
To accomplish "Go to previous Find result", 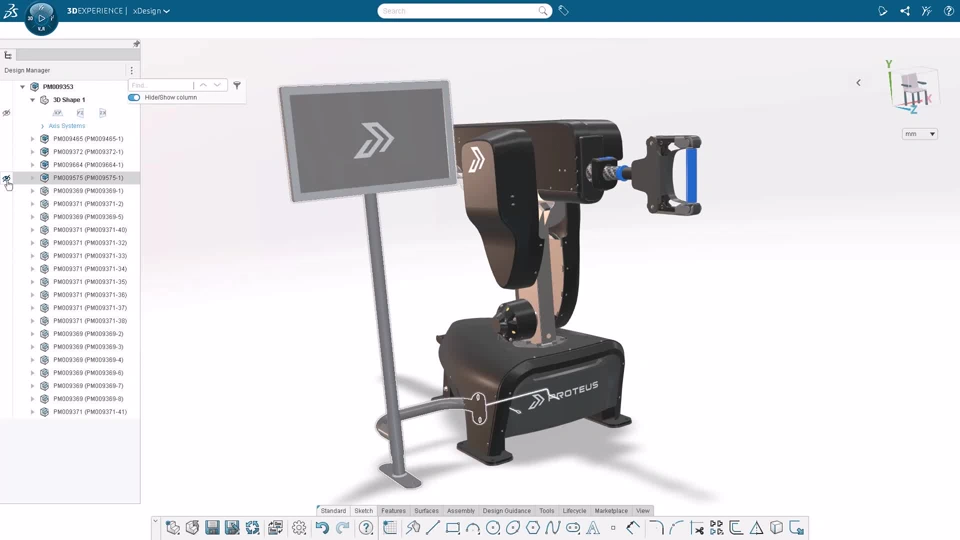I will point(203,85).
